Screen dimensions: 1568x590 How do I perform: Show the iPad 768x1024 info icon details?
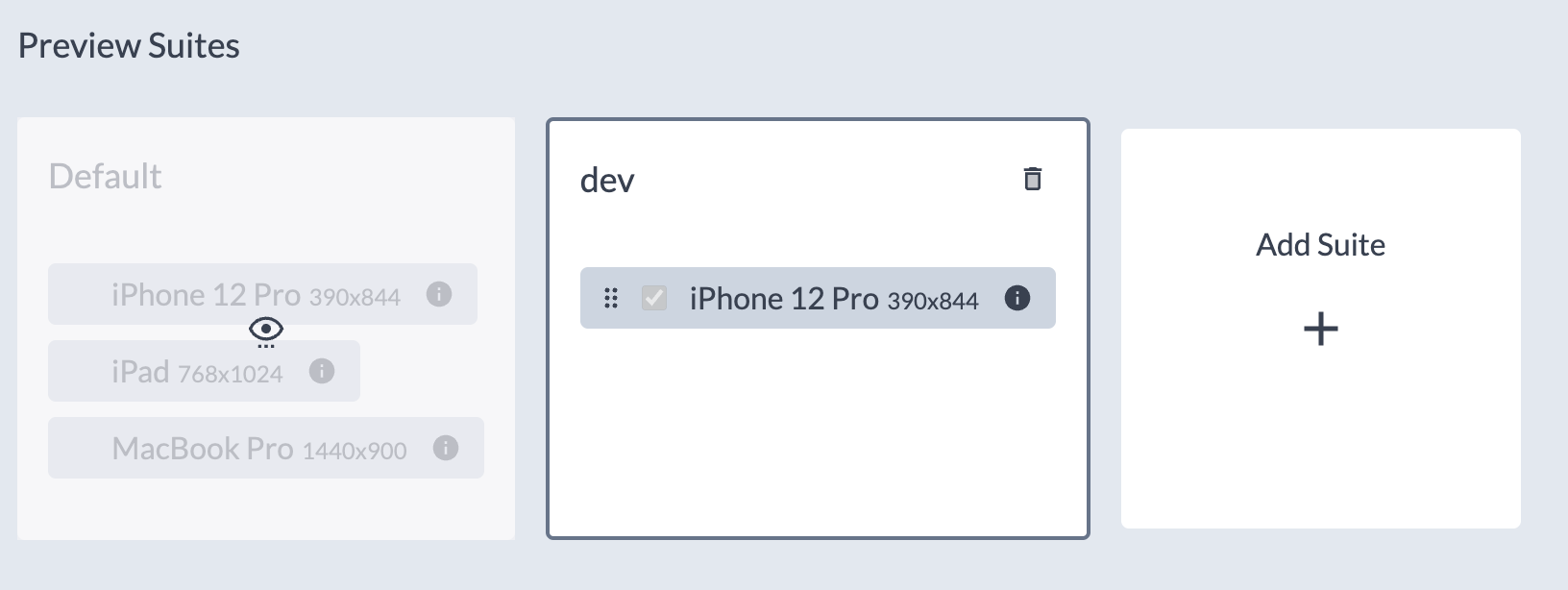tap(322, 371)
